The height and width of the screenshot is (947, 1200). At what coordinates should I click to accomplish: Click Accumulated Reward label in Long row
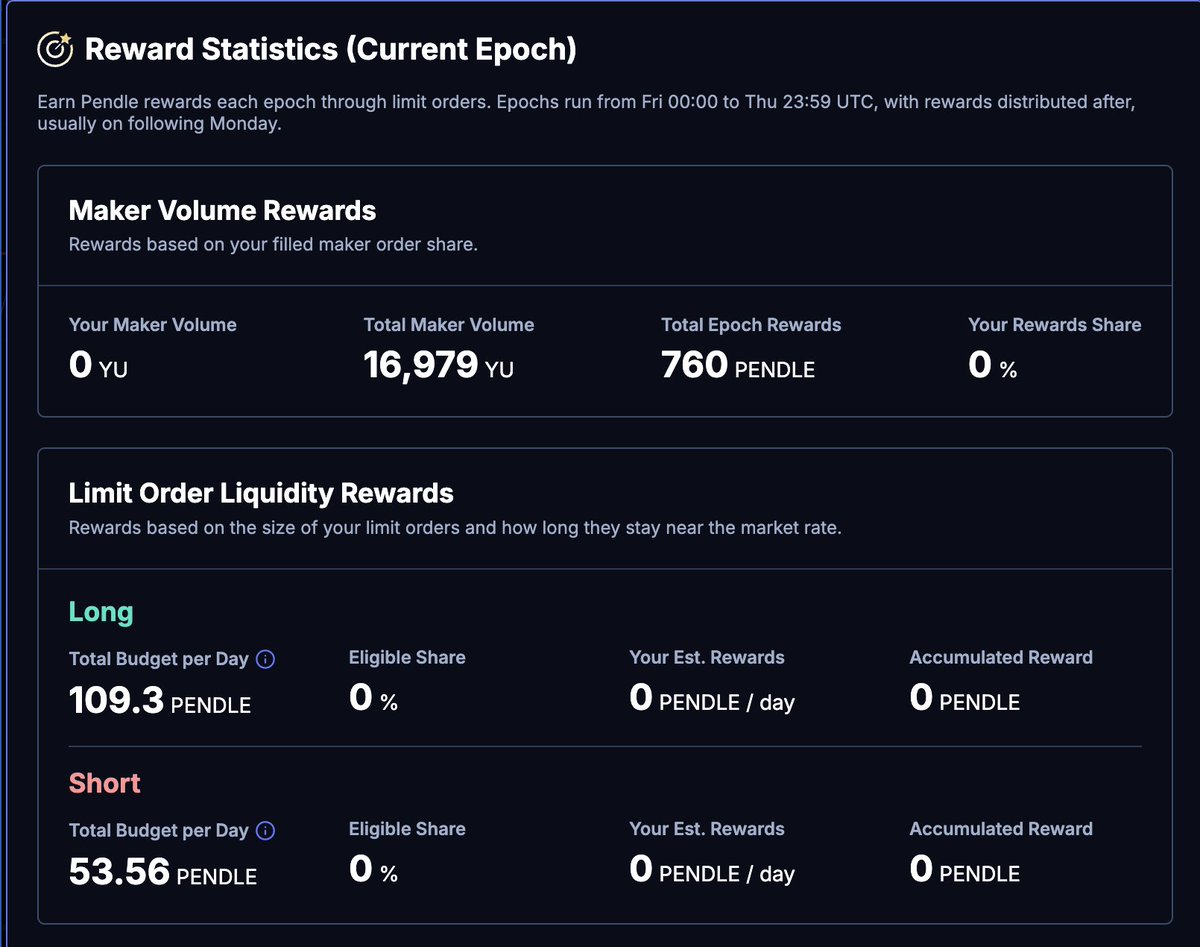click(1001, 658)
